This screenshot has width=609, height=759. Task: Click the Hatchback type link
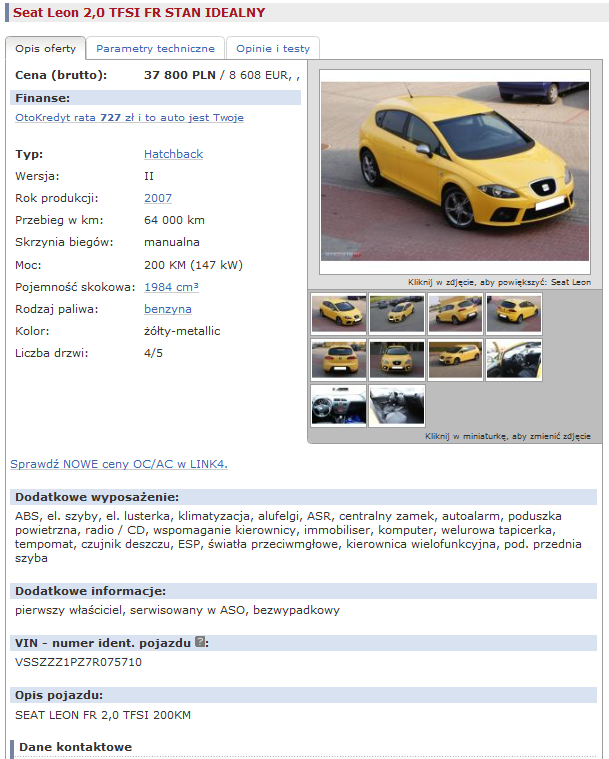coord(173,154)
